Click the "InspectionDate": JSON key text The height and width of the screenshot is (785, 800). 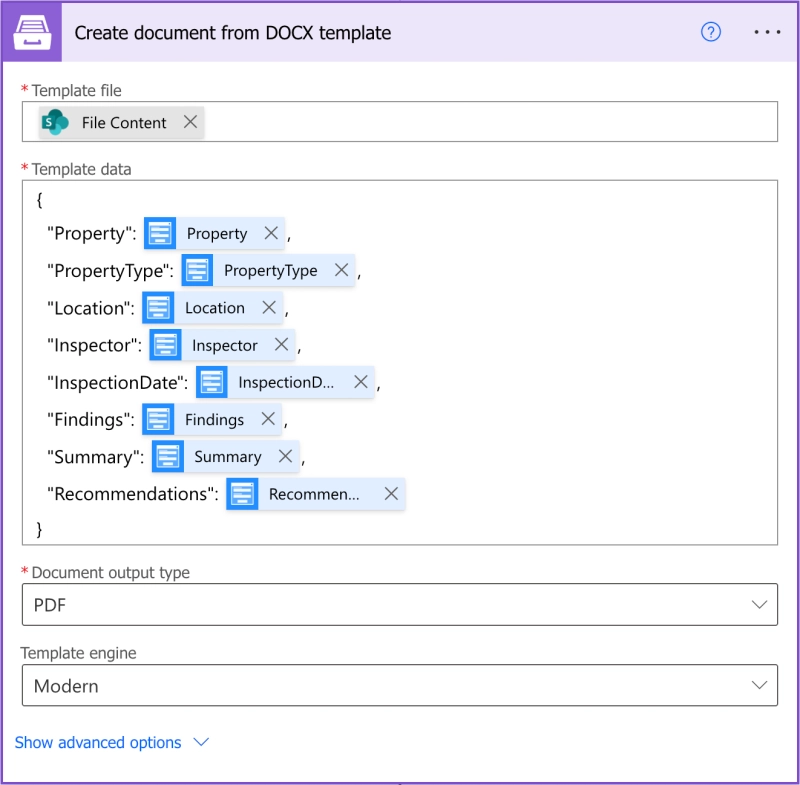pos(118,383)
